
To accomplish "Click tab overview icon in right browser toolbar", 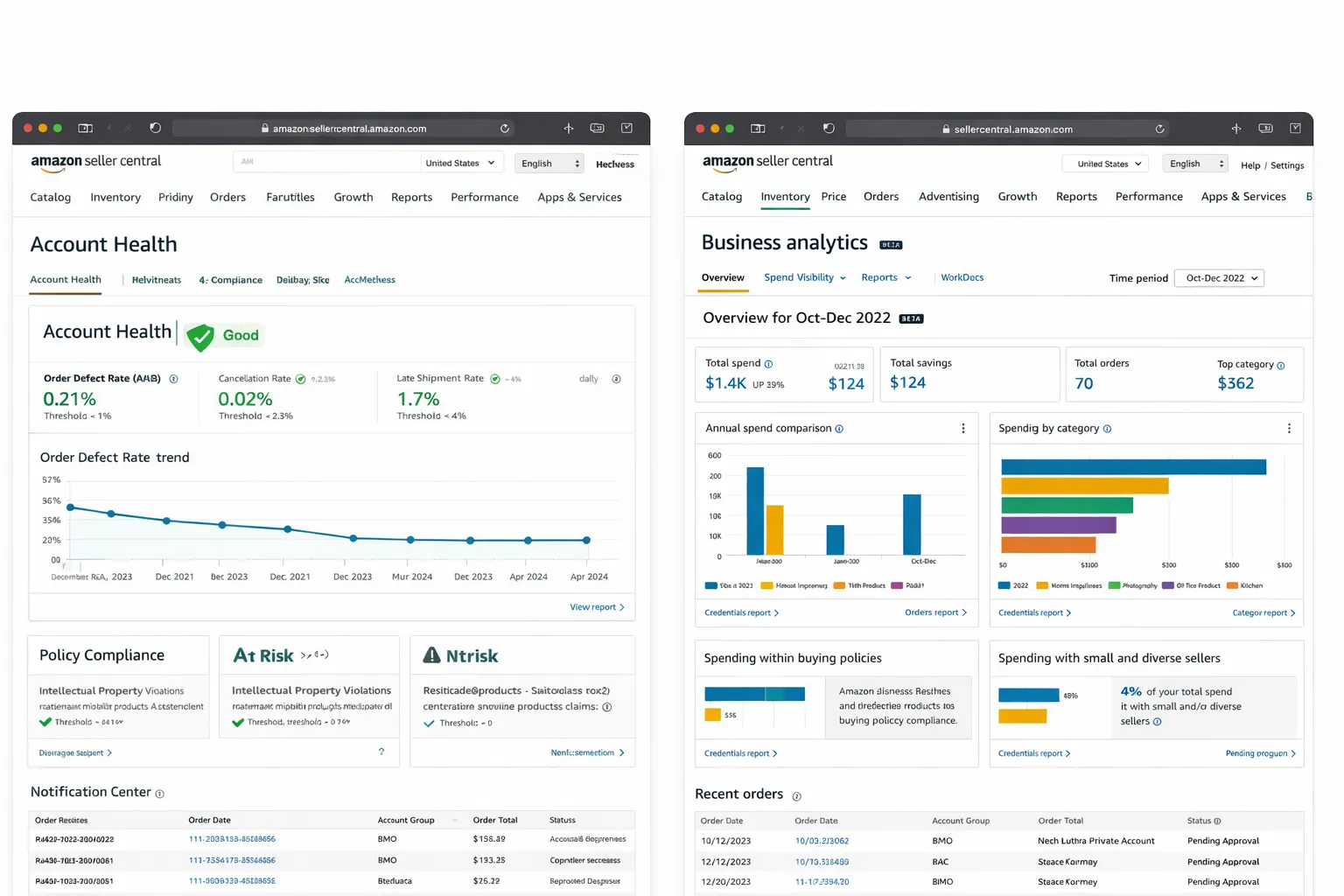I will [1265, 129].
